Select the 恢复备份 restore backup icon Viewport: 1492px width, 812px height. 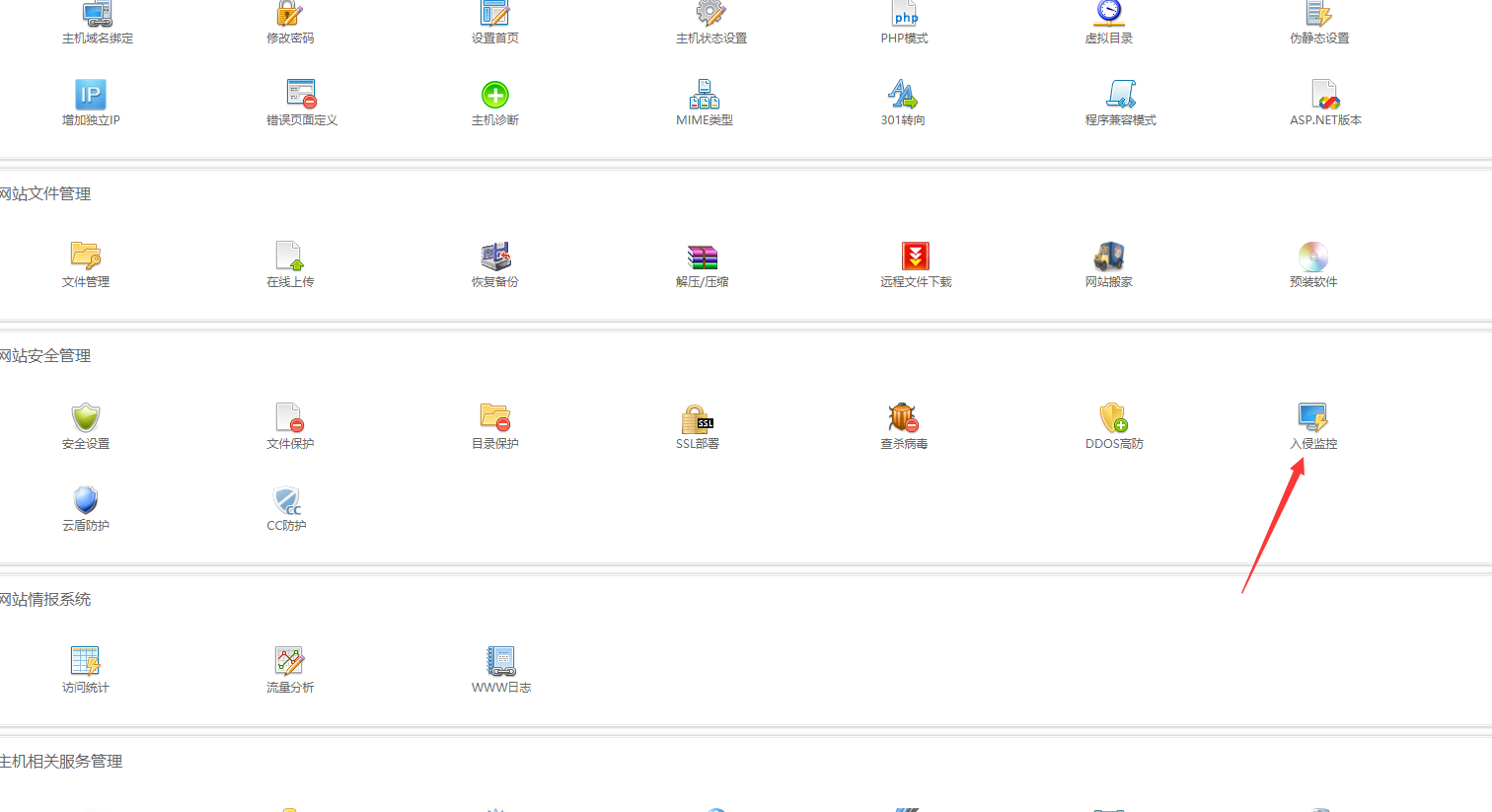(494, 257)
